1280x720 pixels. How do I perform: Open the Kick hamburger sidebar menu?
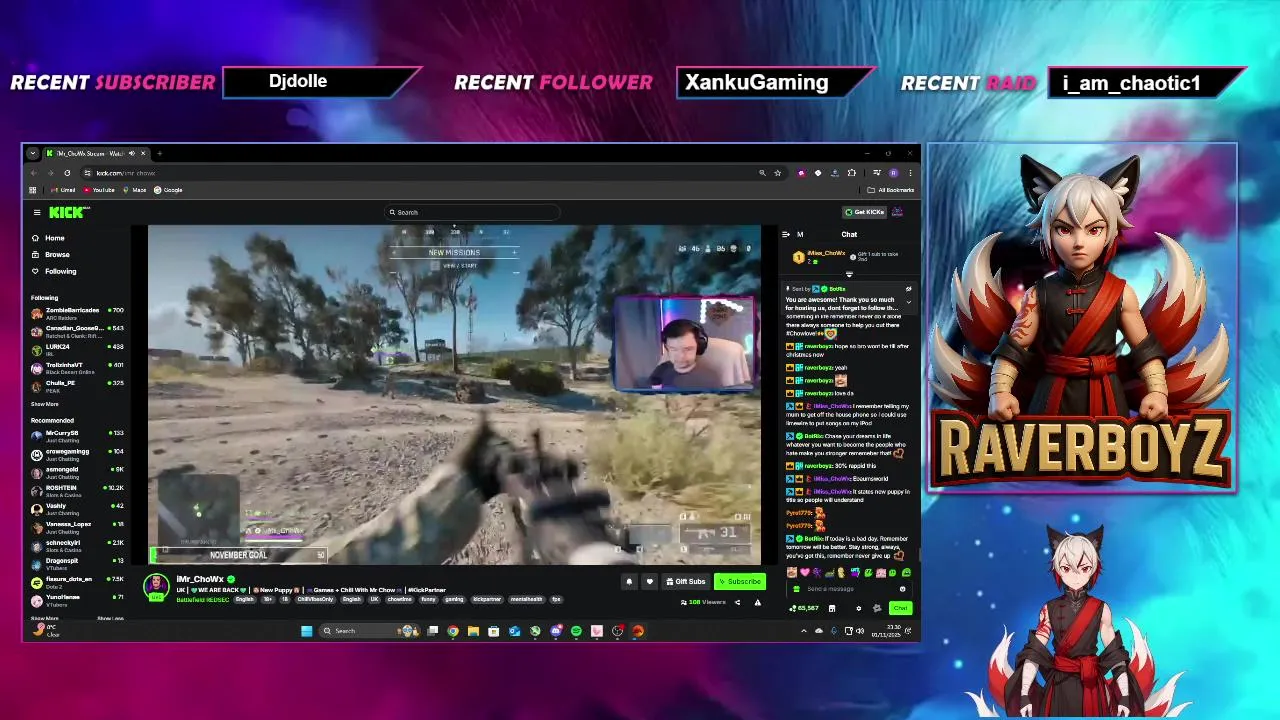(37, 212)
